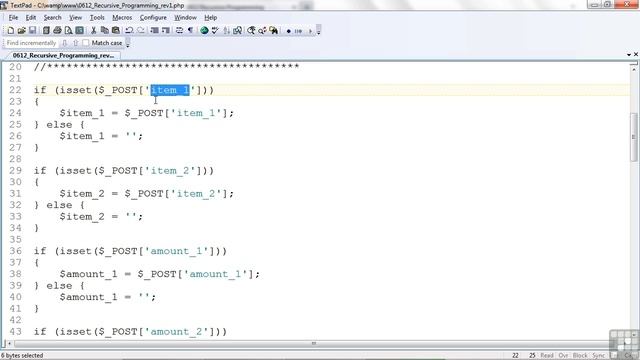Click 'amount_1' string on line 36
This screenshot has width=640, height=360.
(176, 251)
